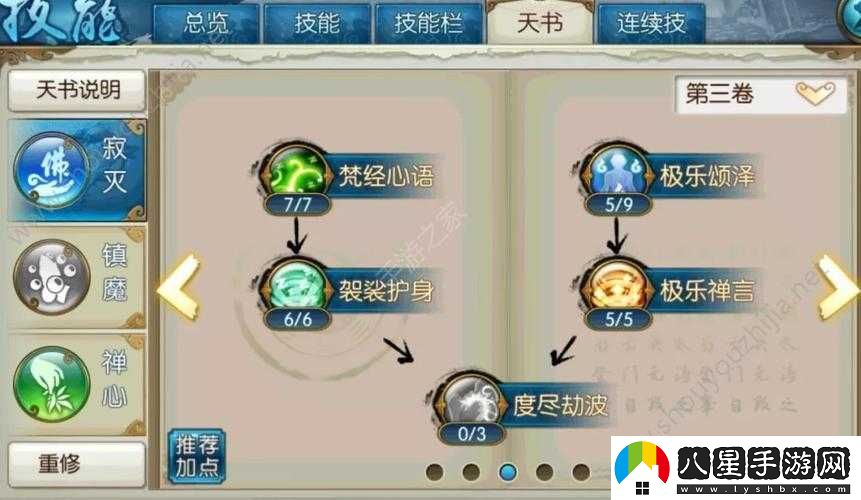Open the 禅心 green hand branch

[77, 384]
